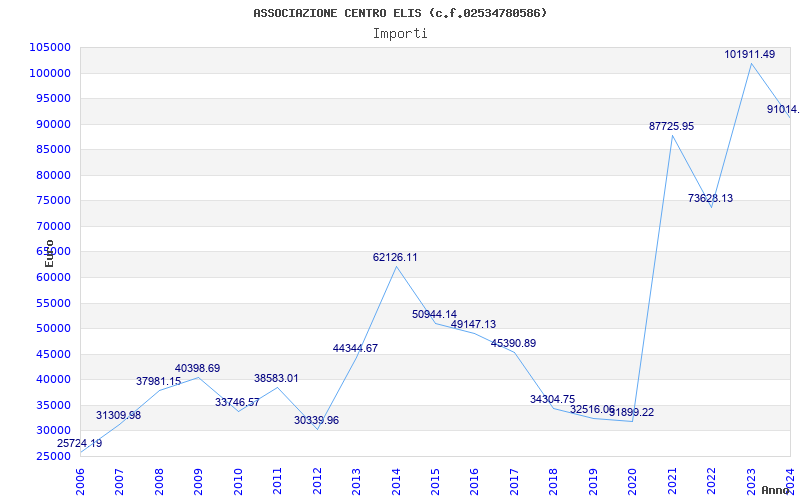Click data label 73628.13

click(x=710, y=198)
